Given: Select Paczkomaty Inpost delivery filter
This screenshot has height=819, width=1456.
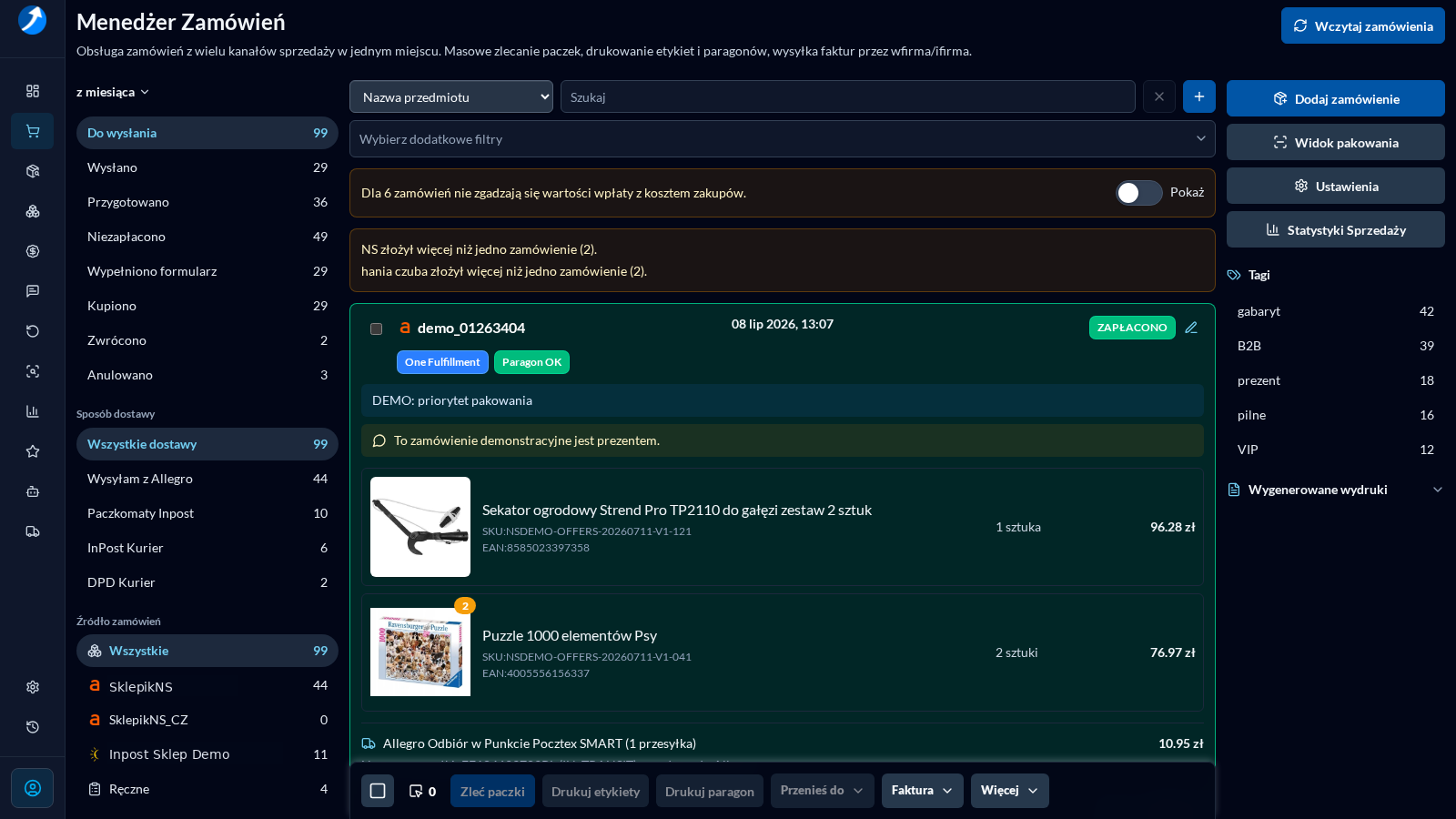Looking at the screenshot, I should (207, 513).
